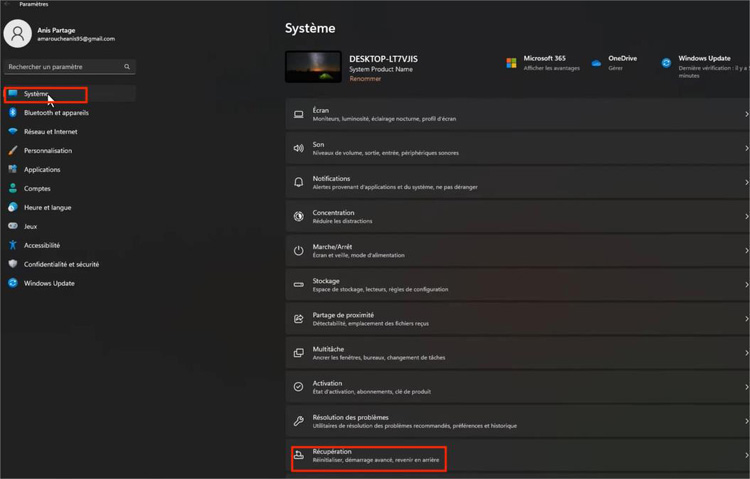750x479 pixels.
Task: Click the Microsoft 365 logo icon
Action: pyautogui.click(x=511, y=63)
